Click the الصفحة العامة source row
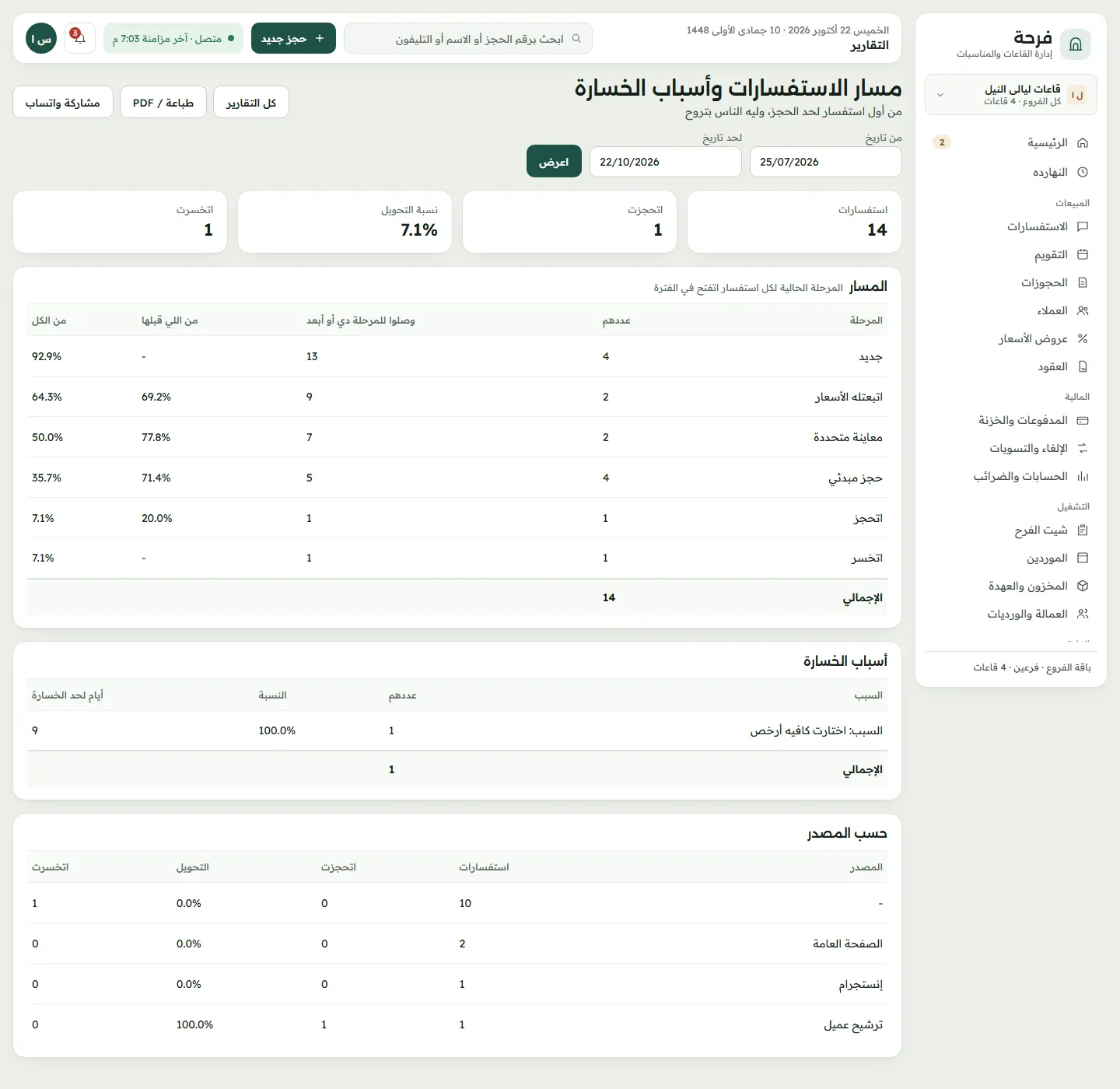The image size is (1120, 1089). click(457, 944)
